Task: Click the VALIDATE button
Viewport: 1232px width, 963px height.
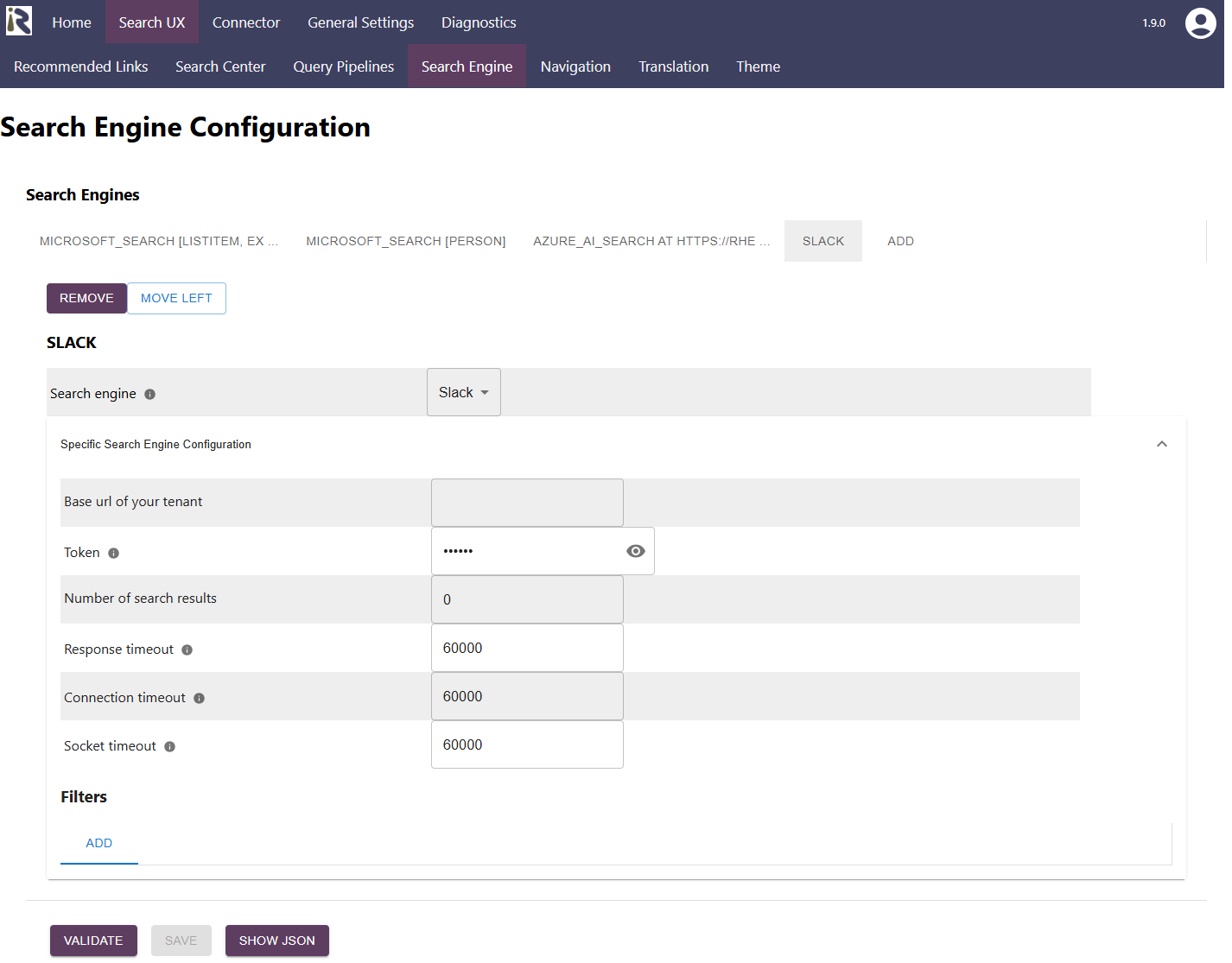Action: pyautogui.click(x=93, y=941)
